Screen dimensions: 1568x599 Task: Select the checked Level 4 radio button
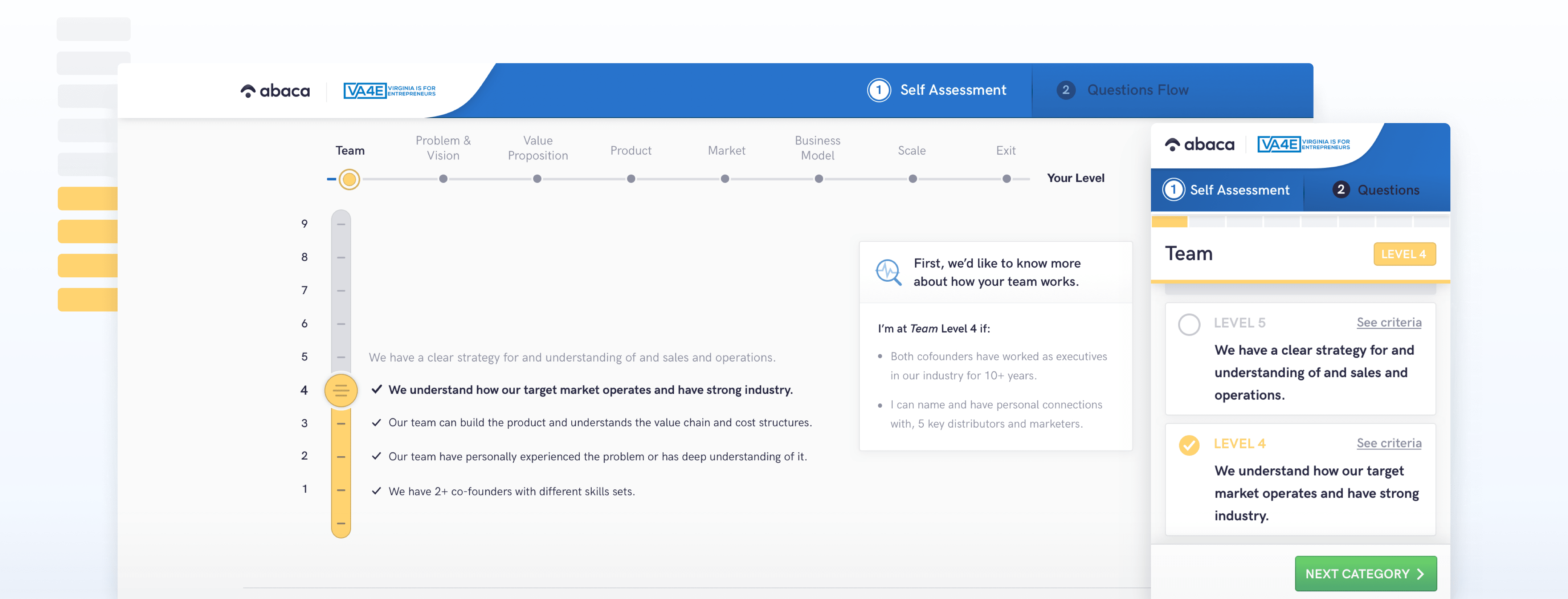pos(1189,445)
